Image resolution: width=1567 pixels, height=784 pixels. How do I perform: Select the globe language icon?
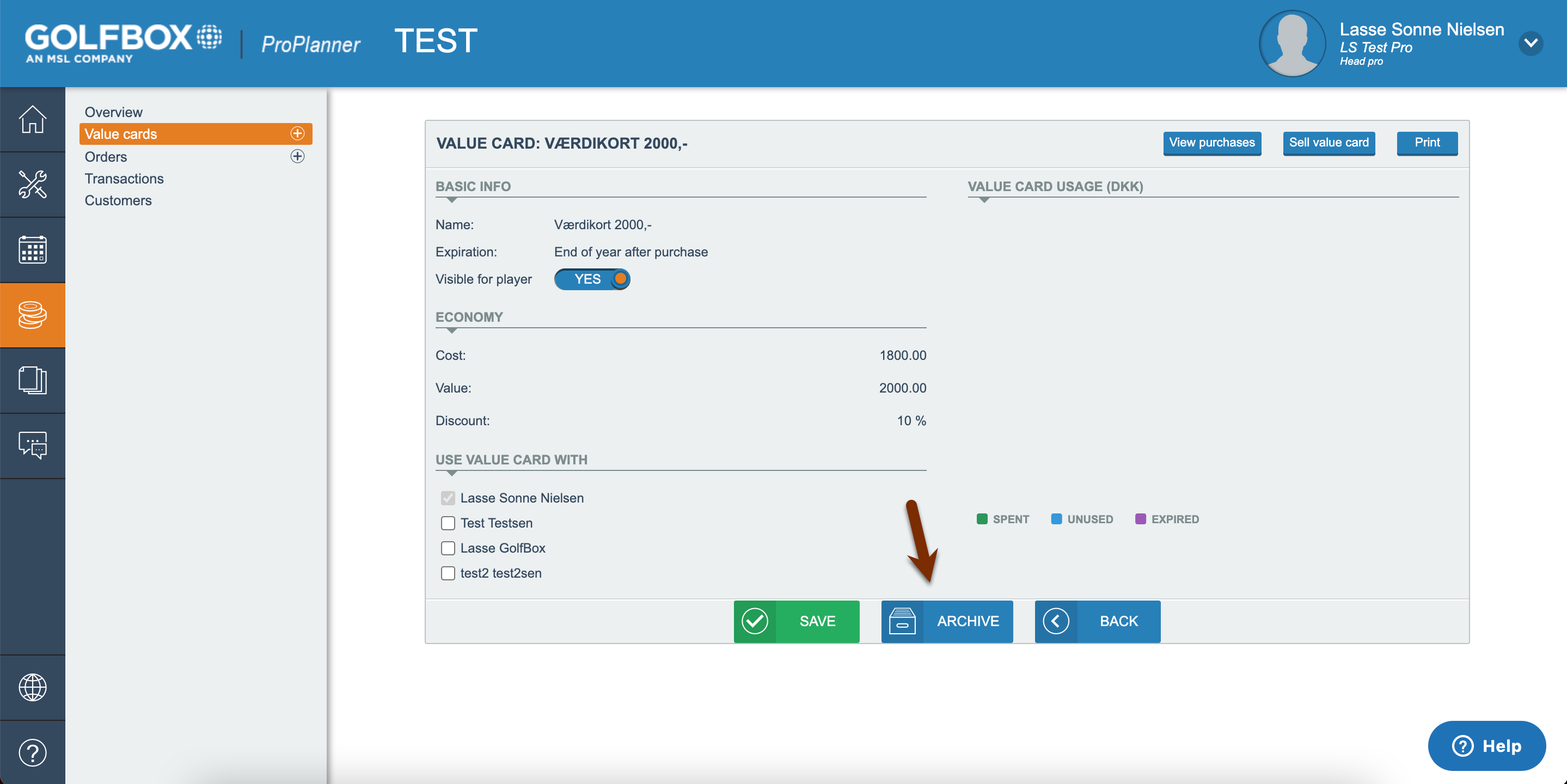33,687
